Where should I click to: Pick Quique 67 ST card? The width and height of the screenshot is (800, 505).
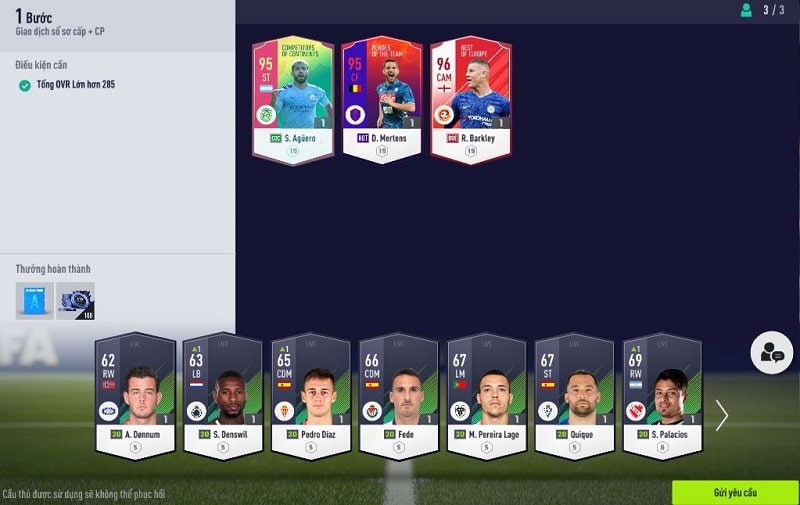(x=574, y=396)
